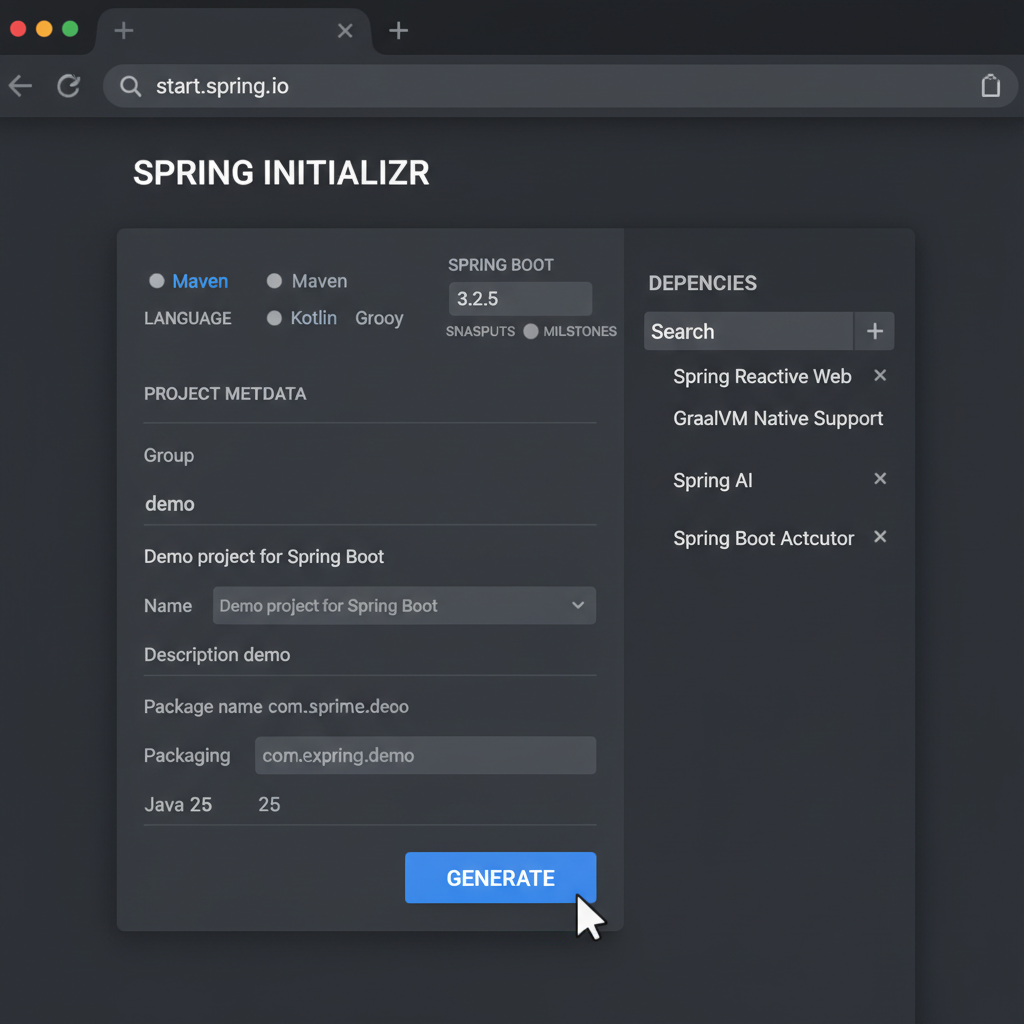Click the LANGUAGE label
This screenshot has height=1024, width=1024.
pyautogui.click(x=187, y=319)
